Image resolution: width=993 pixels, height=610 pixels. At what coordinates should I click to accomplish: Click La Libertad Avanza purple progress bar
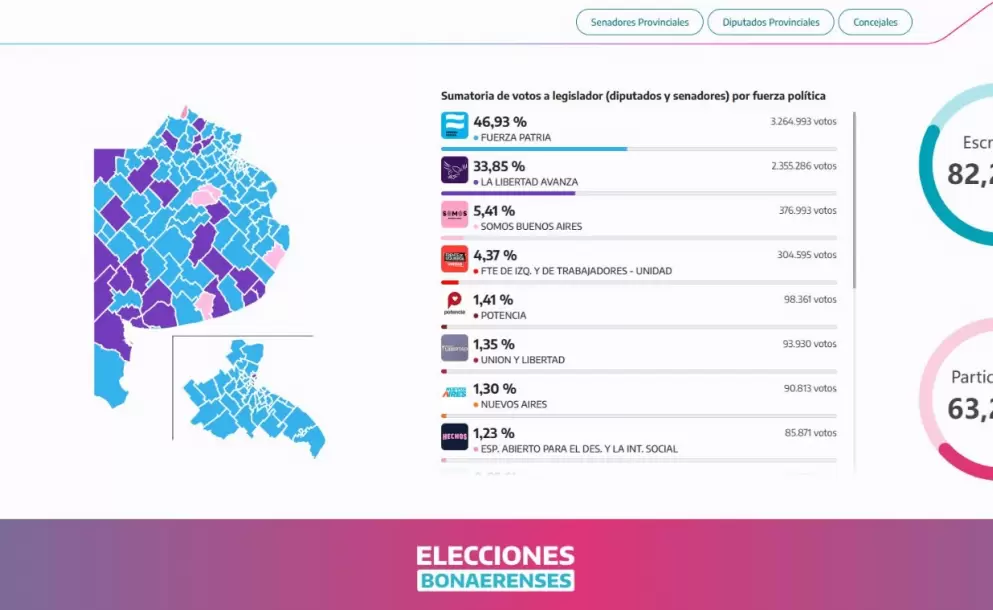(508, 193)
